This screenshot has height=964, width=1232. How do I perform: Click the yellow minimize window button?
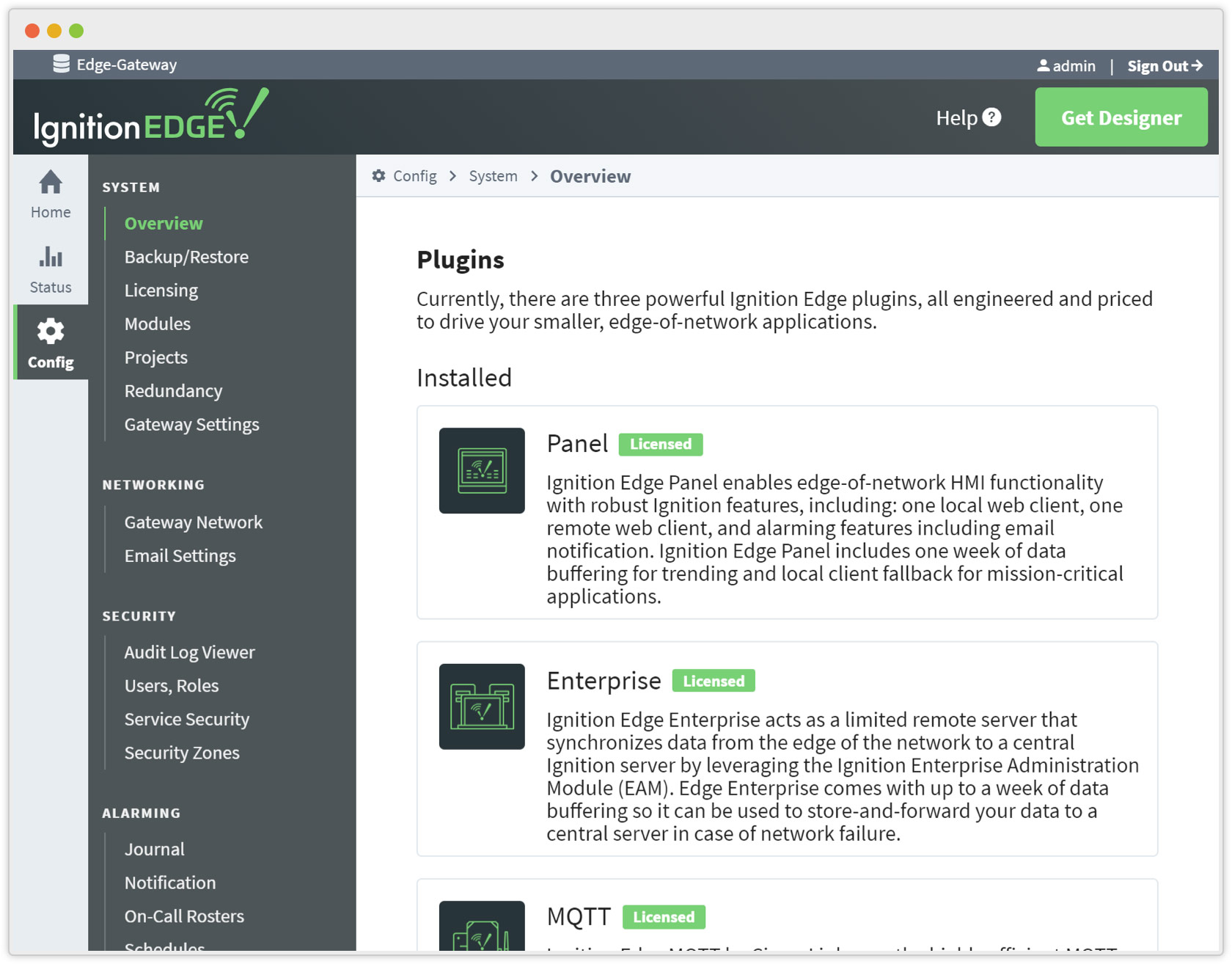pos(54,30)
